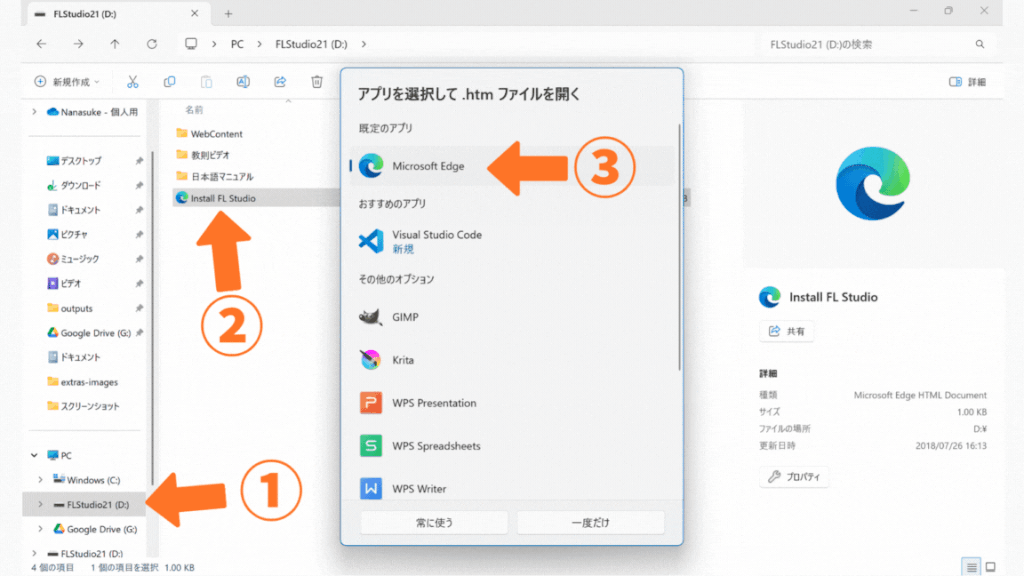Click the Paste icon in toolbar
This screenshot has width=1024, height=576.
pos(206,82)
